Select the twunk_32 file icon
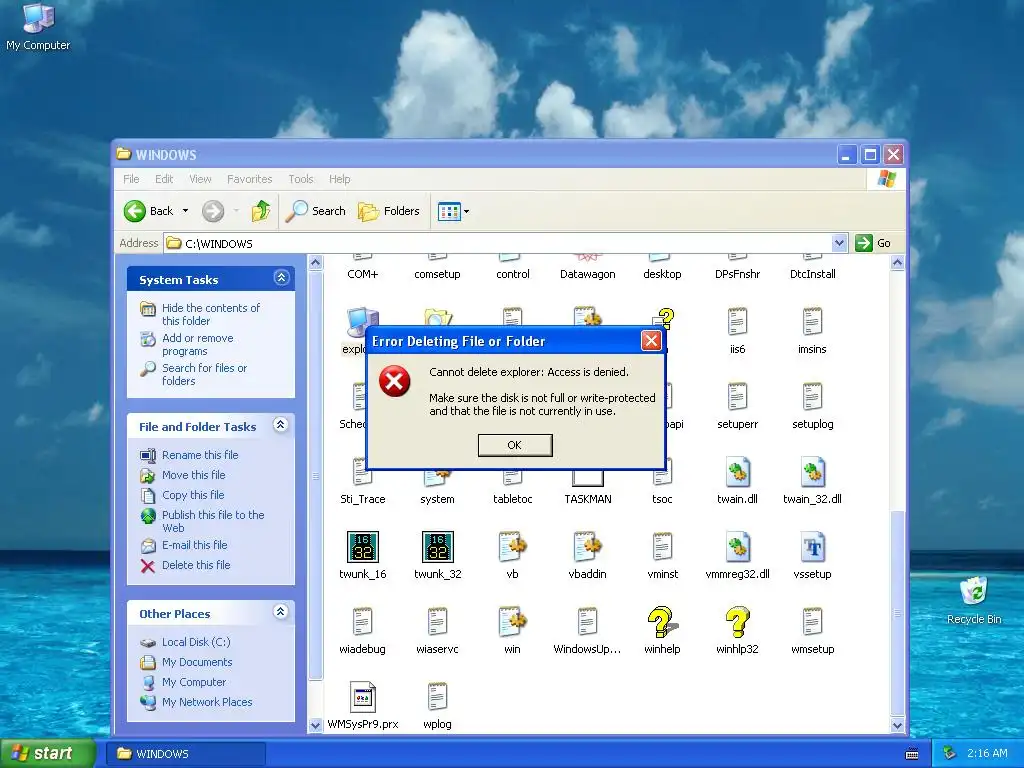Viewport: 1024px width, 768px height. click(x=438, y=547)
